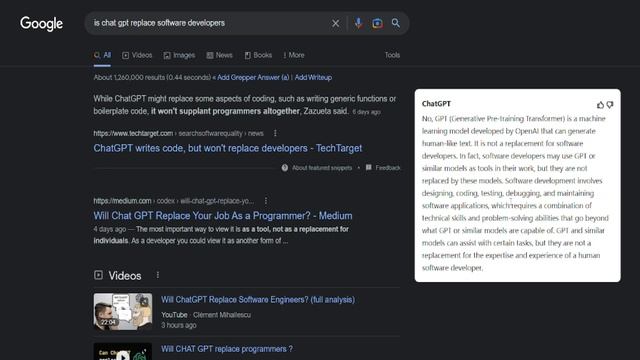This screenshot has width=640, height=360.
Task: Click the ChatGPT answer paragraph text
Action: coord(516,193)
